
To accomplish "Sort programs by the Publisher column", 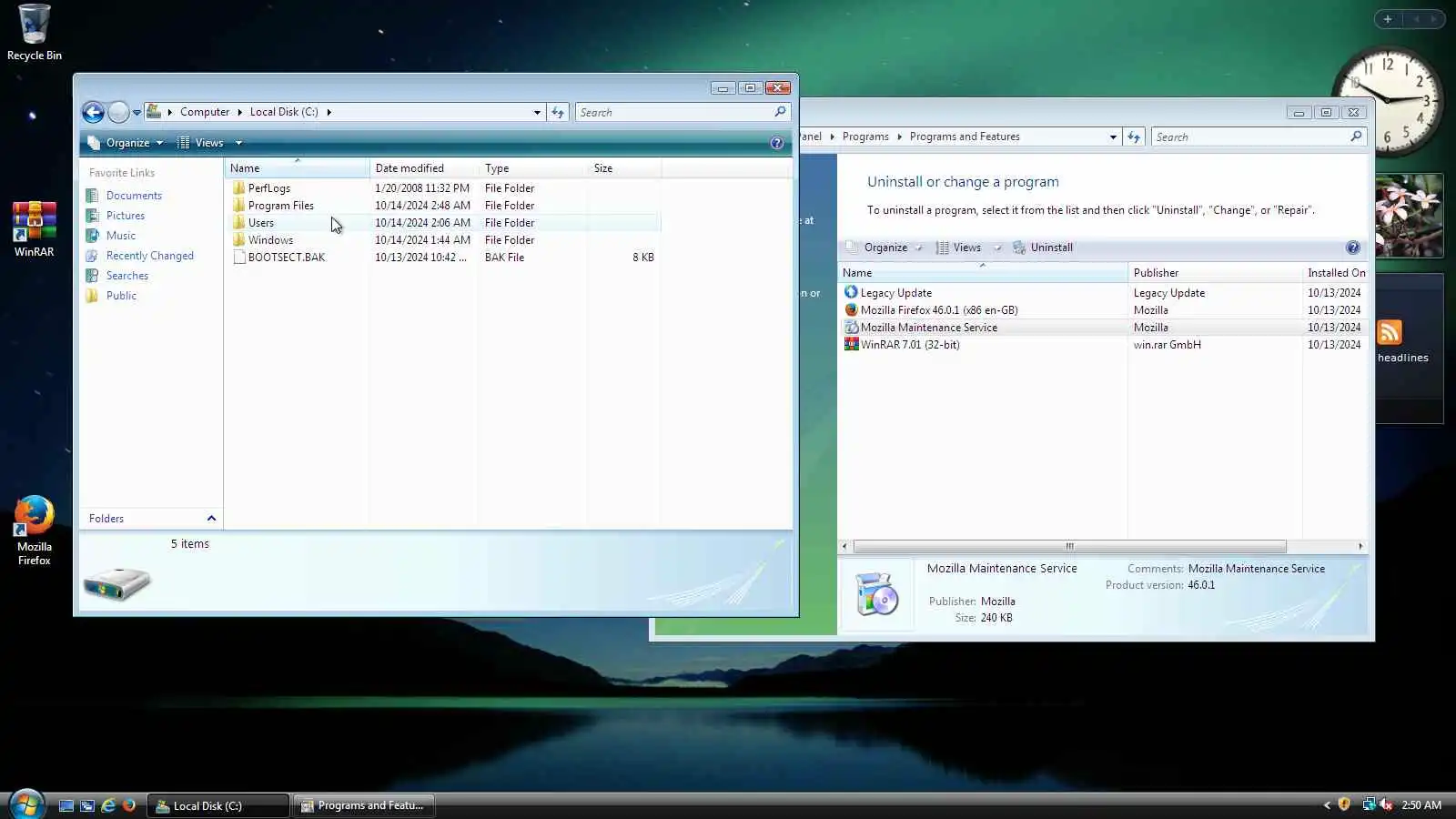I will pyautogui.click(x=1215, y=273).
